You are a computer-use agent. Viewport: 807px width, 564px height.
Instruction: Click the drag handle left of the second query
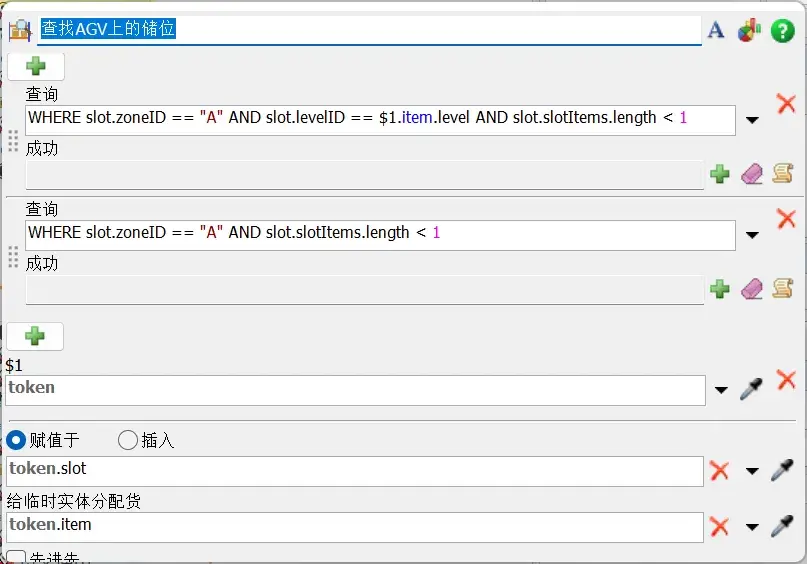[13, 258]
